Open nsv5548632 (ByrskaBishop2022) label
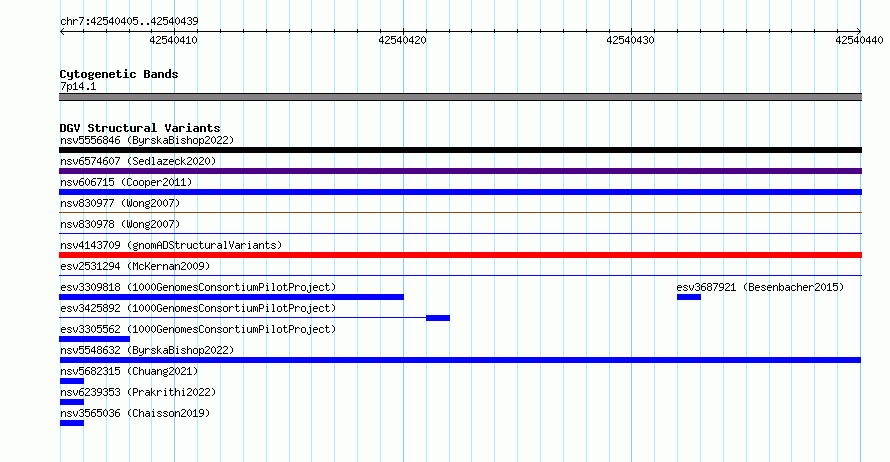This screenshot has height=462, width=890. click(x=147, y=350)
